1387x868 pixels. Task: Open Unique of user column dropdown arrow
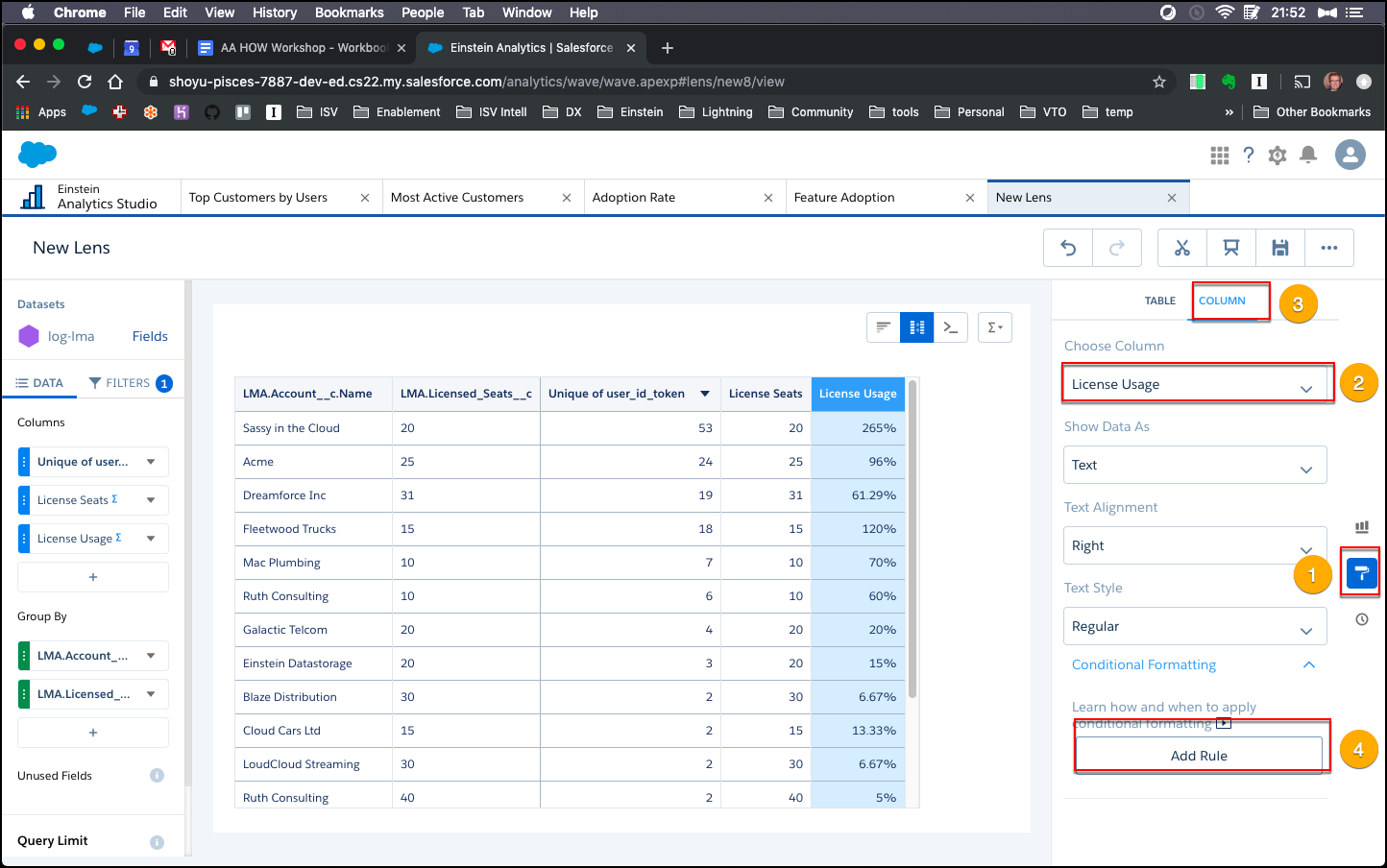click(151, 462)
